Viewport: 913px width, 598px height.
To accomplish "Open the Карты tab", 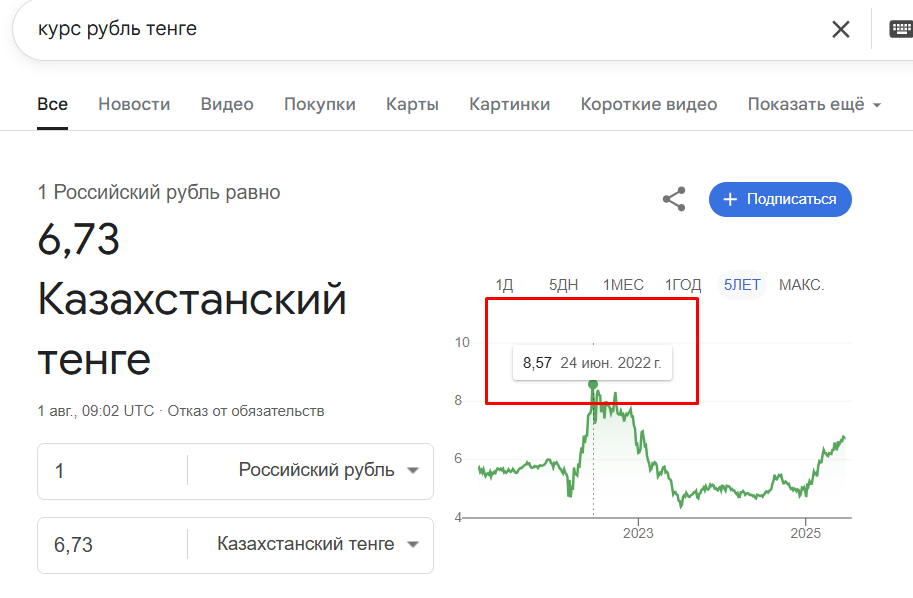I will (412, 104).
